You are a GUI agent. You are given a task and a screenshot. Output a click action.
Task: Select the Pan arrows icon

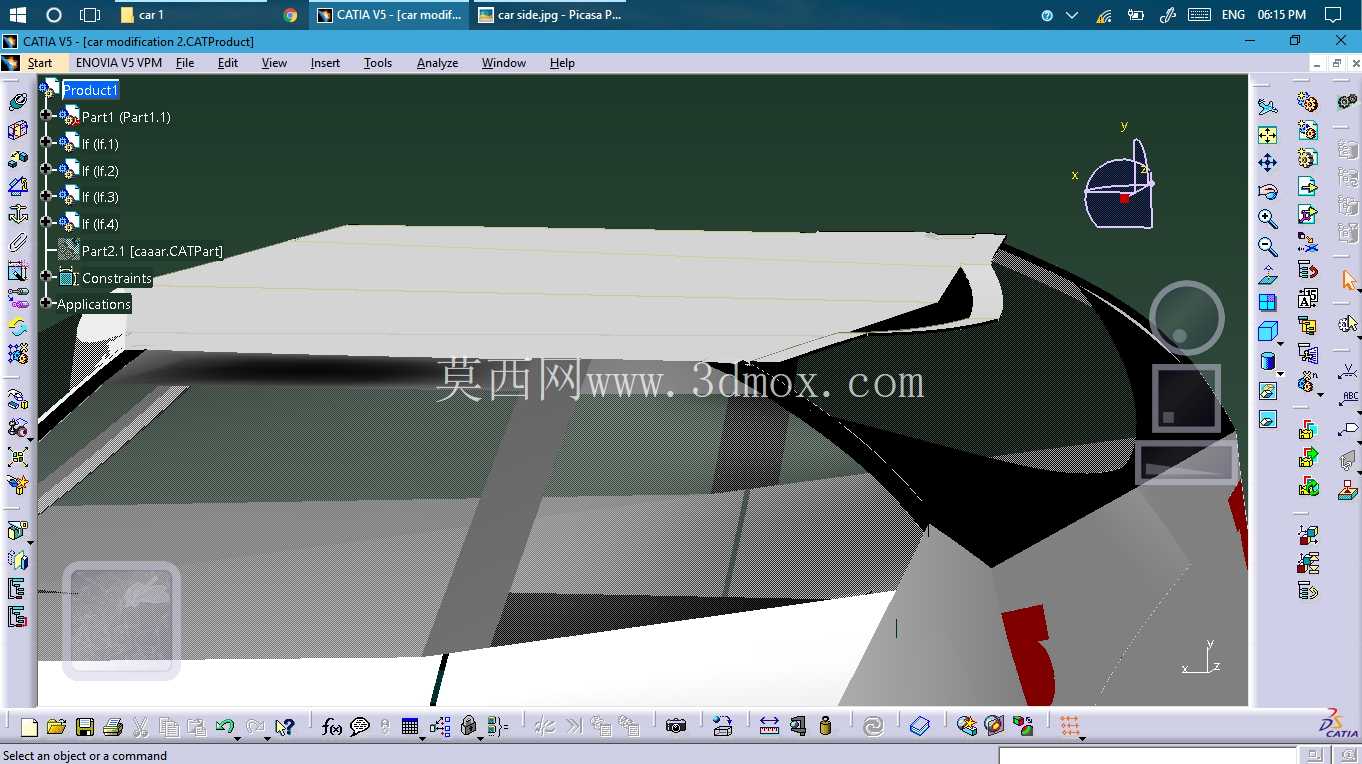(x=1268, y=163)
